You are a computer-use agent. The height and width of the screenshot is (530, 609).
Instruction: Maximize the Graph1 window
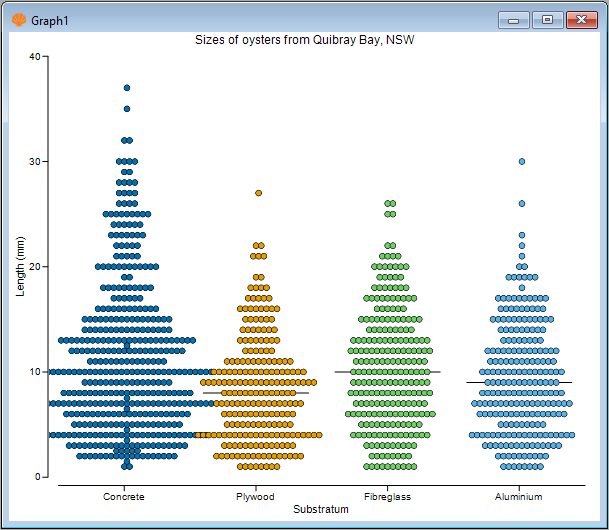(546, 19)
